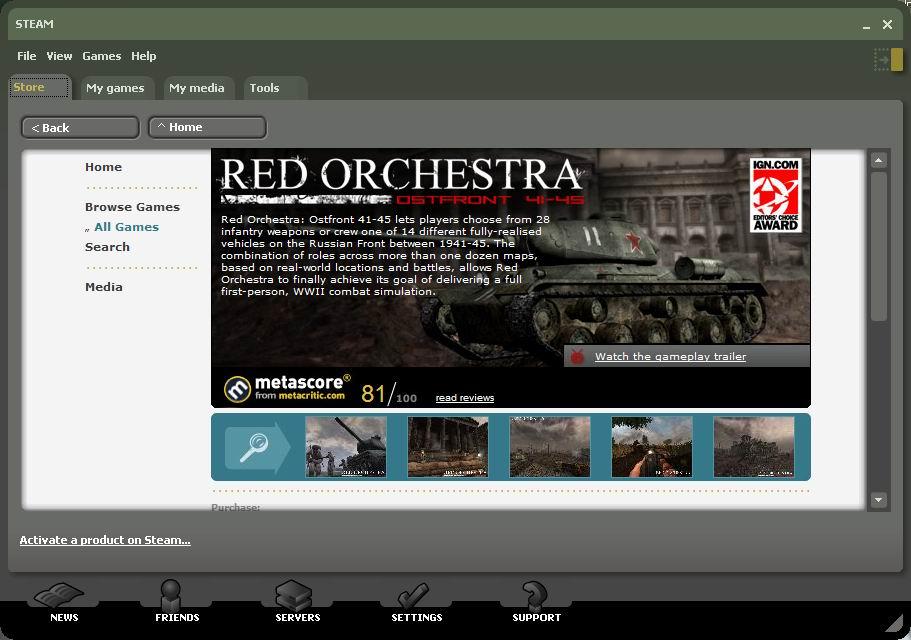Click Watch the gameplay trailer link
Viewport: 911px width, 640px height.
(x=670, y=357)
